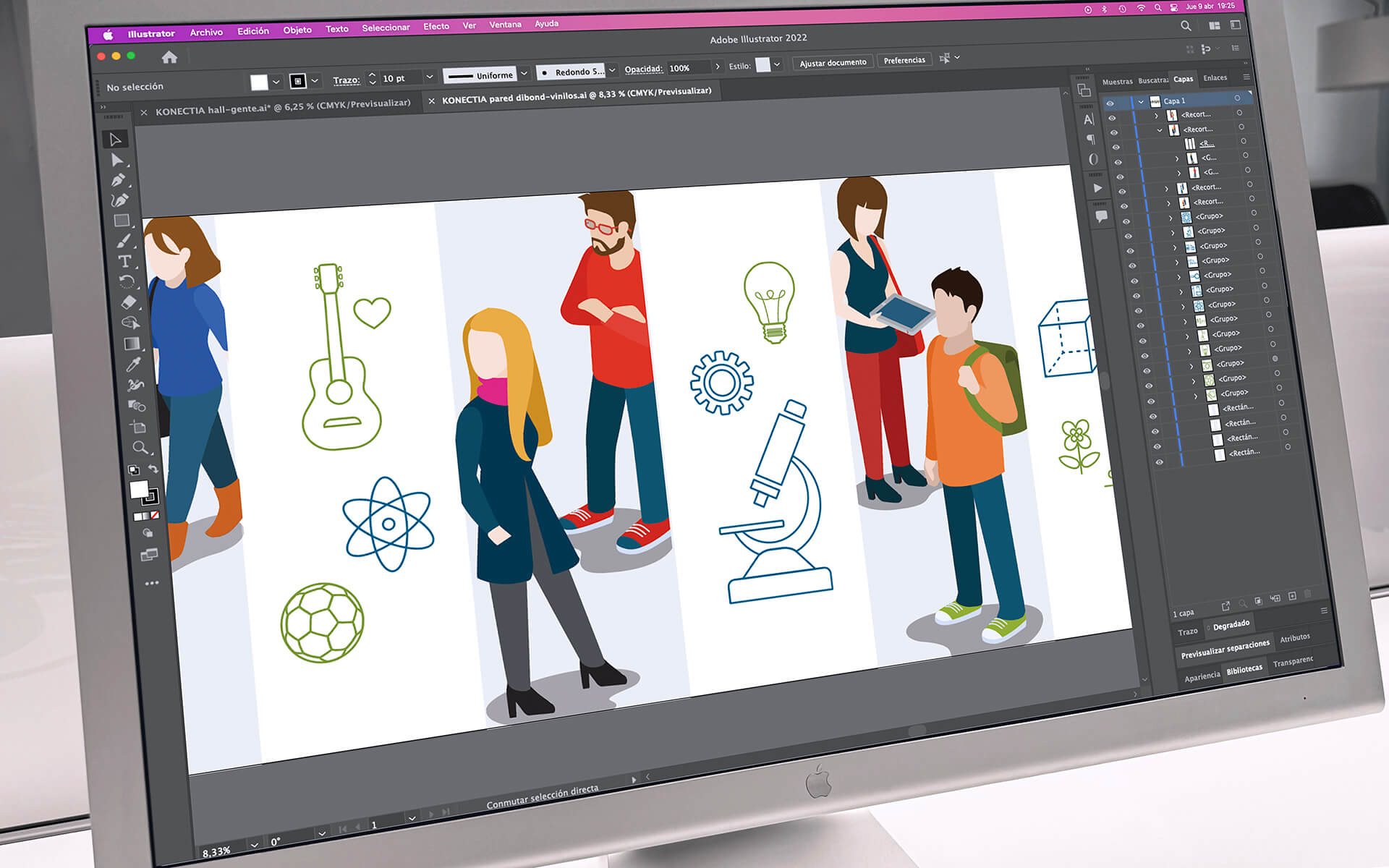Select the Pen tool
Image resolution: width=1389 pixels, height=868 pixels.
(x=119, y=179)
